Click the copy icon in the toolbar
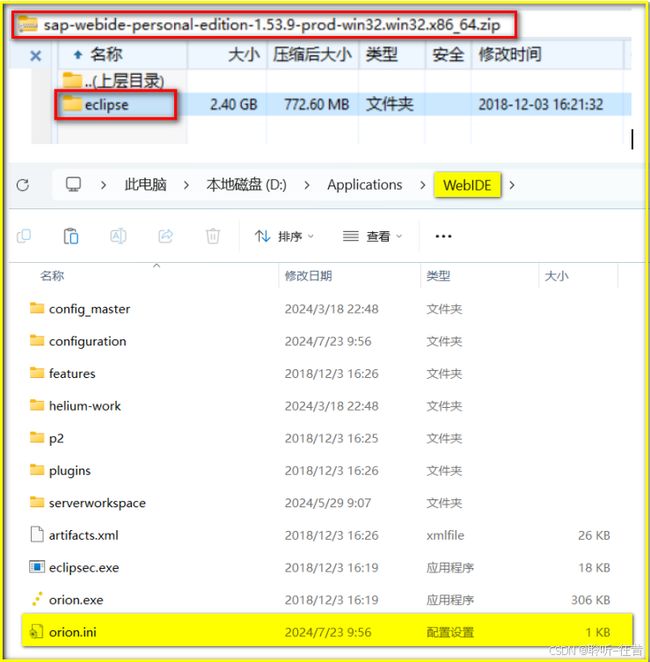The height and width of the screenshot is (662, 650). click(24, 236)
